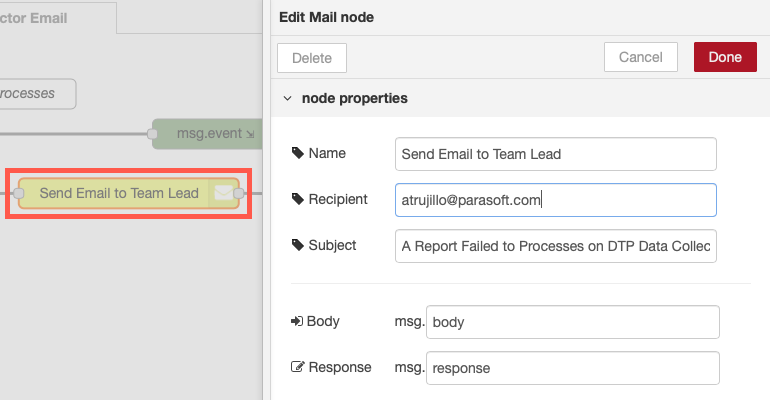
Task: Edit the msg. response property field
Action: 573,368
